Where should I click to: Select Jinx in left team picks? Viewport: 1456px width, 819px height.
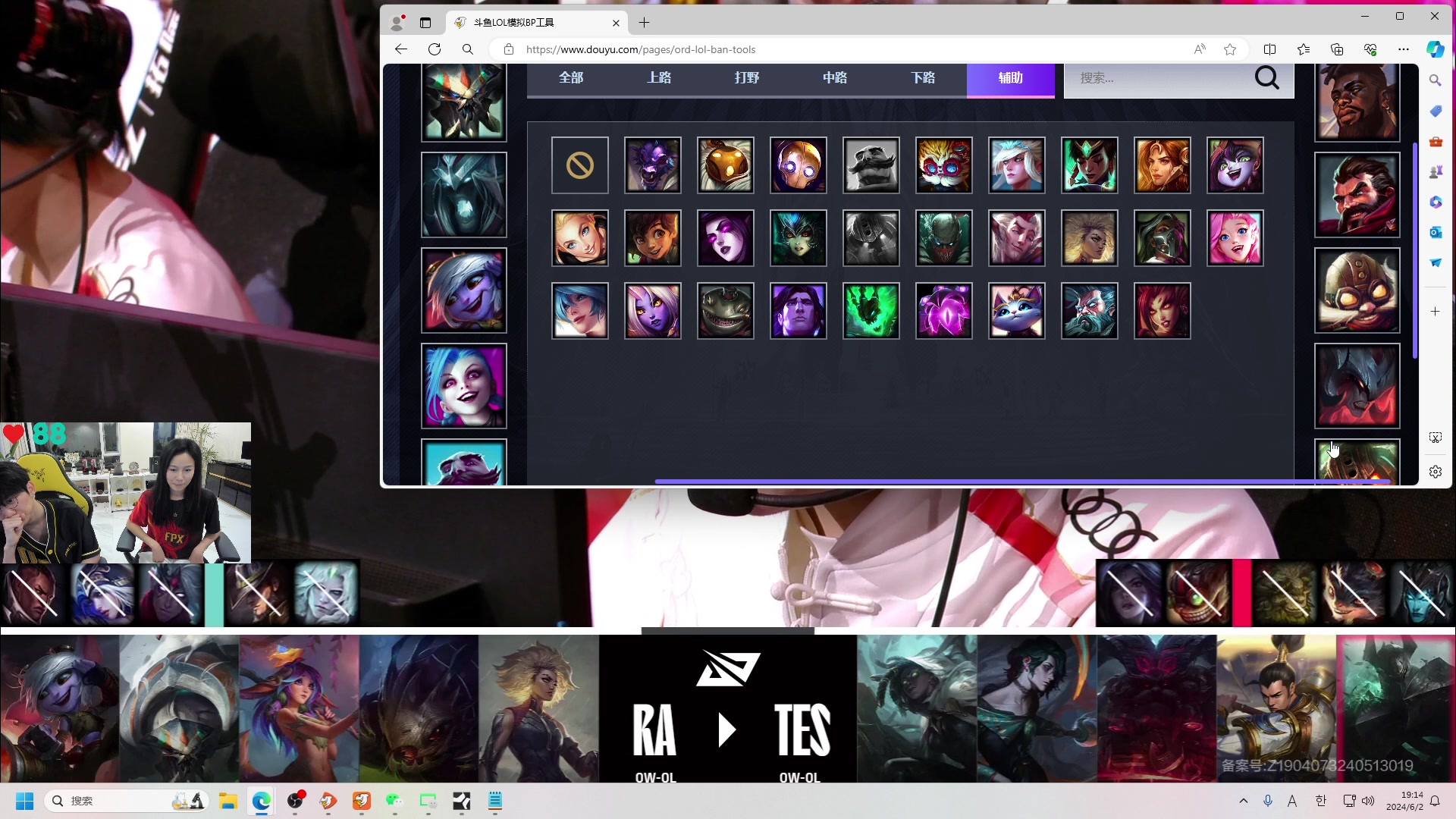point(463,386)
